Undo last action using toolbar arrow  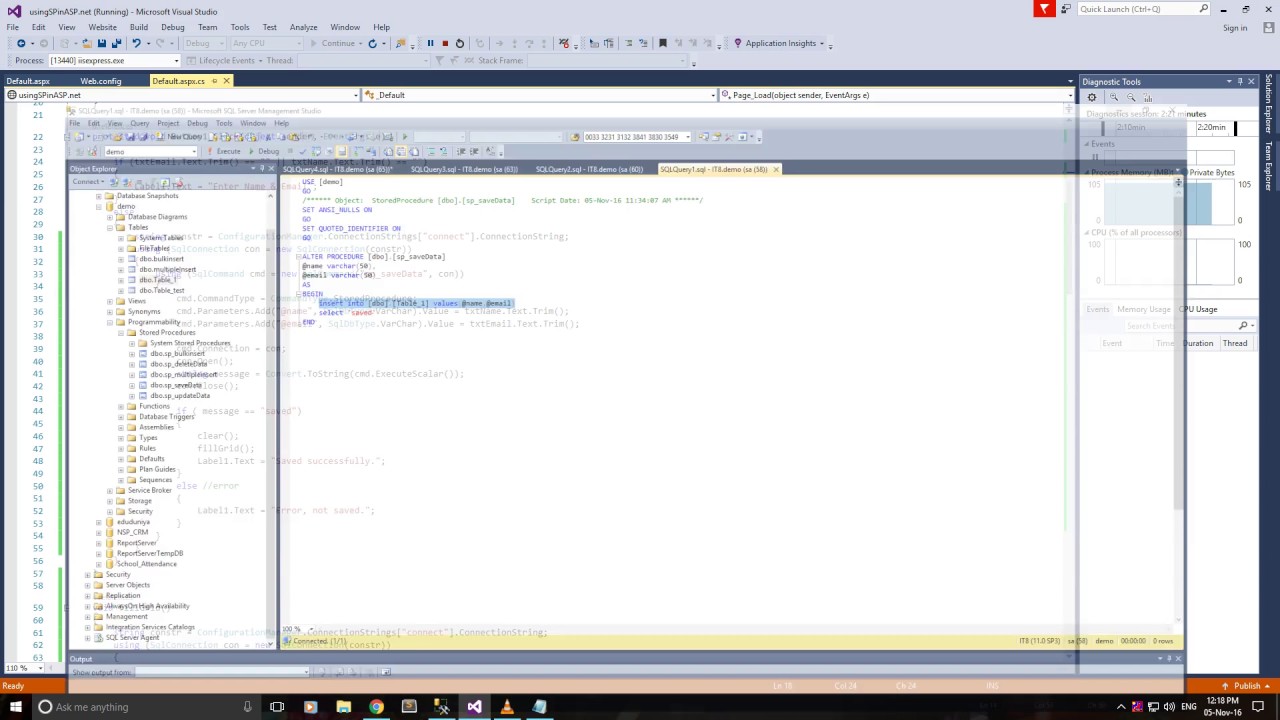point(136,43)
